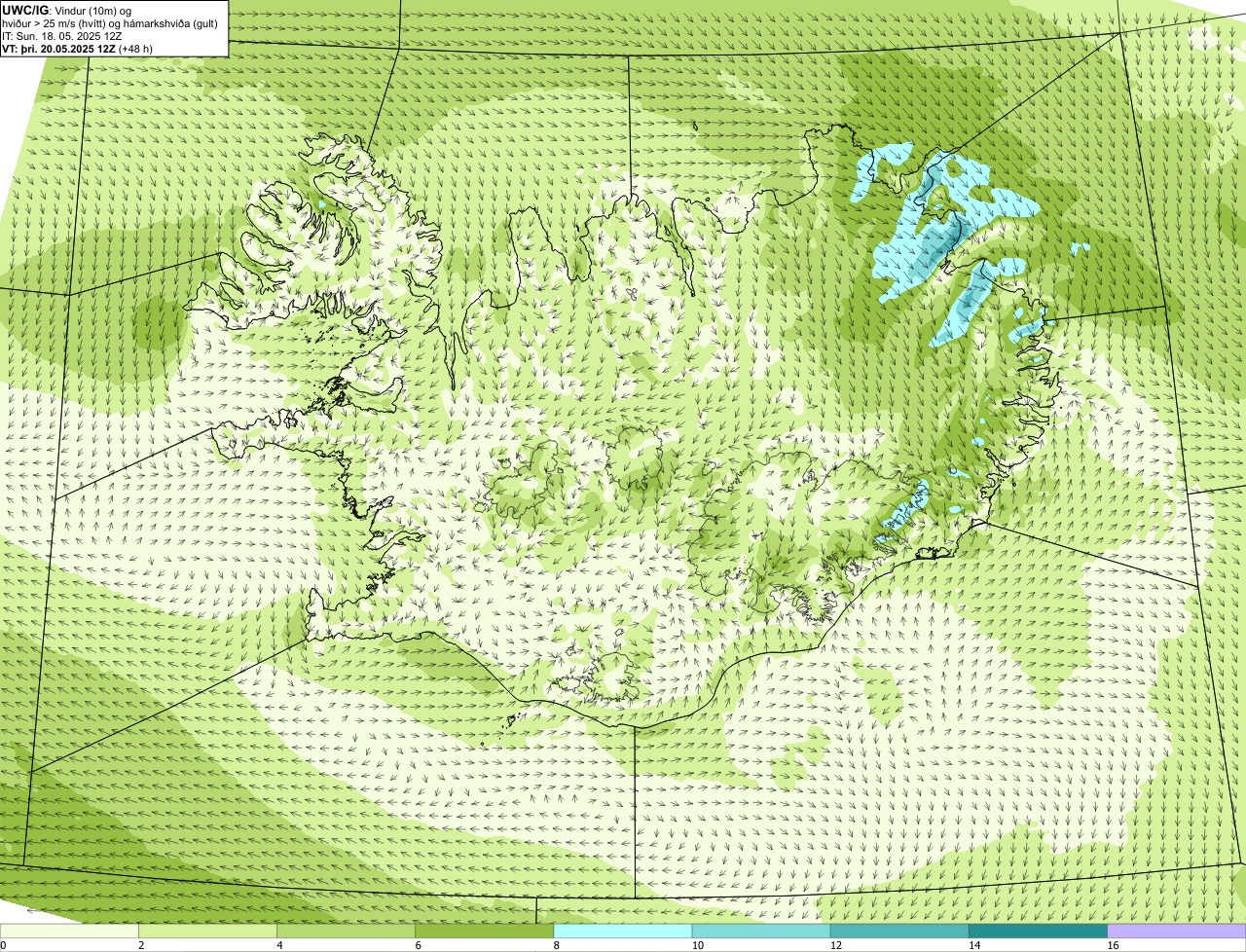Click the 'VT: þri. 20.05.2025 12Z (+48 h)' line

(78, 49)
